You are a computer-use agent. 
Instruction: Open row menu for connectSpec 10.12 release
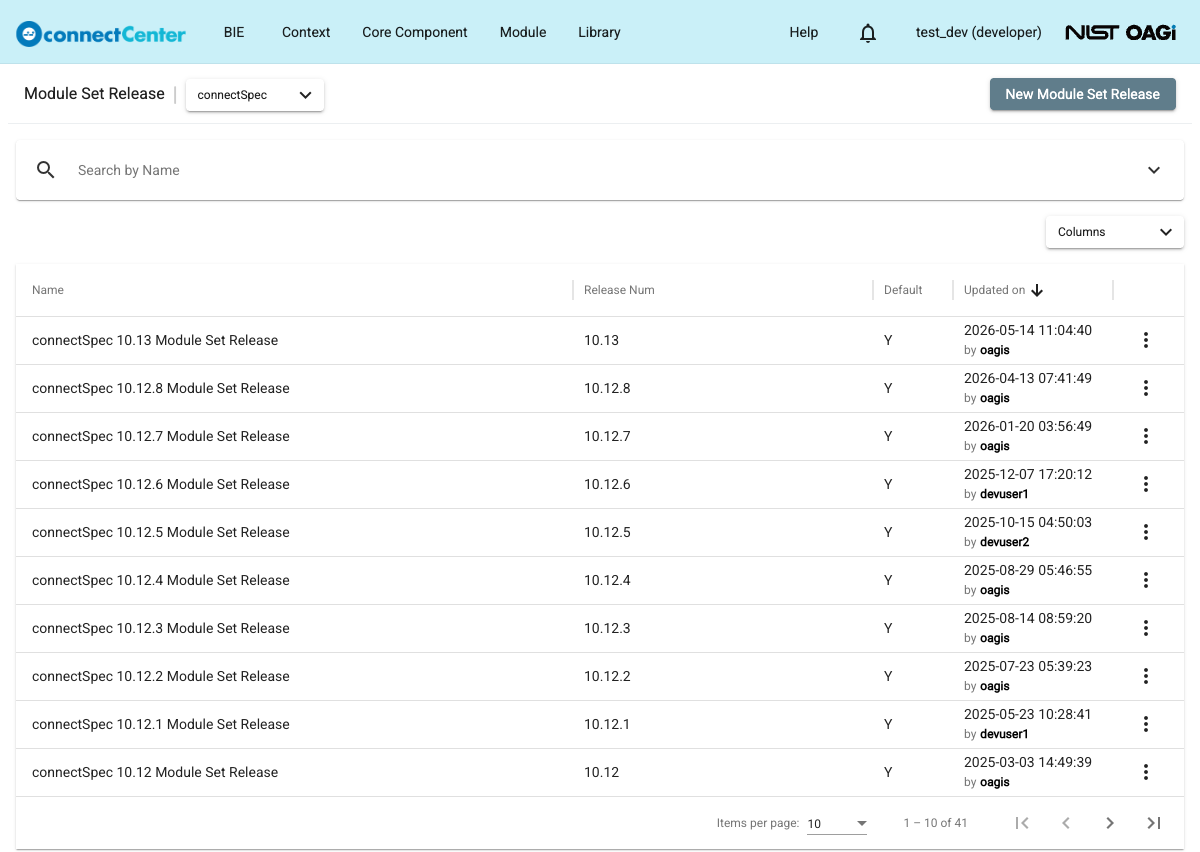(1146, 772)
